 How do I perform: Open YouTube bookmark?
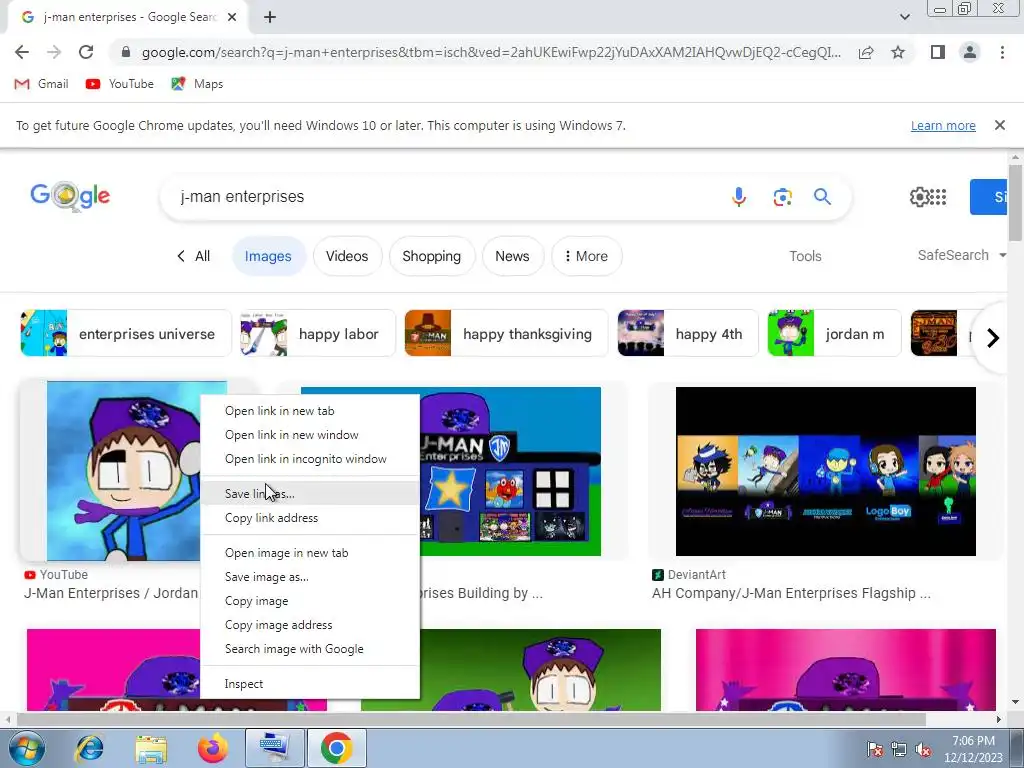pyautogui.click(x=120, y=84)
